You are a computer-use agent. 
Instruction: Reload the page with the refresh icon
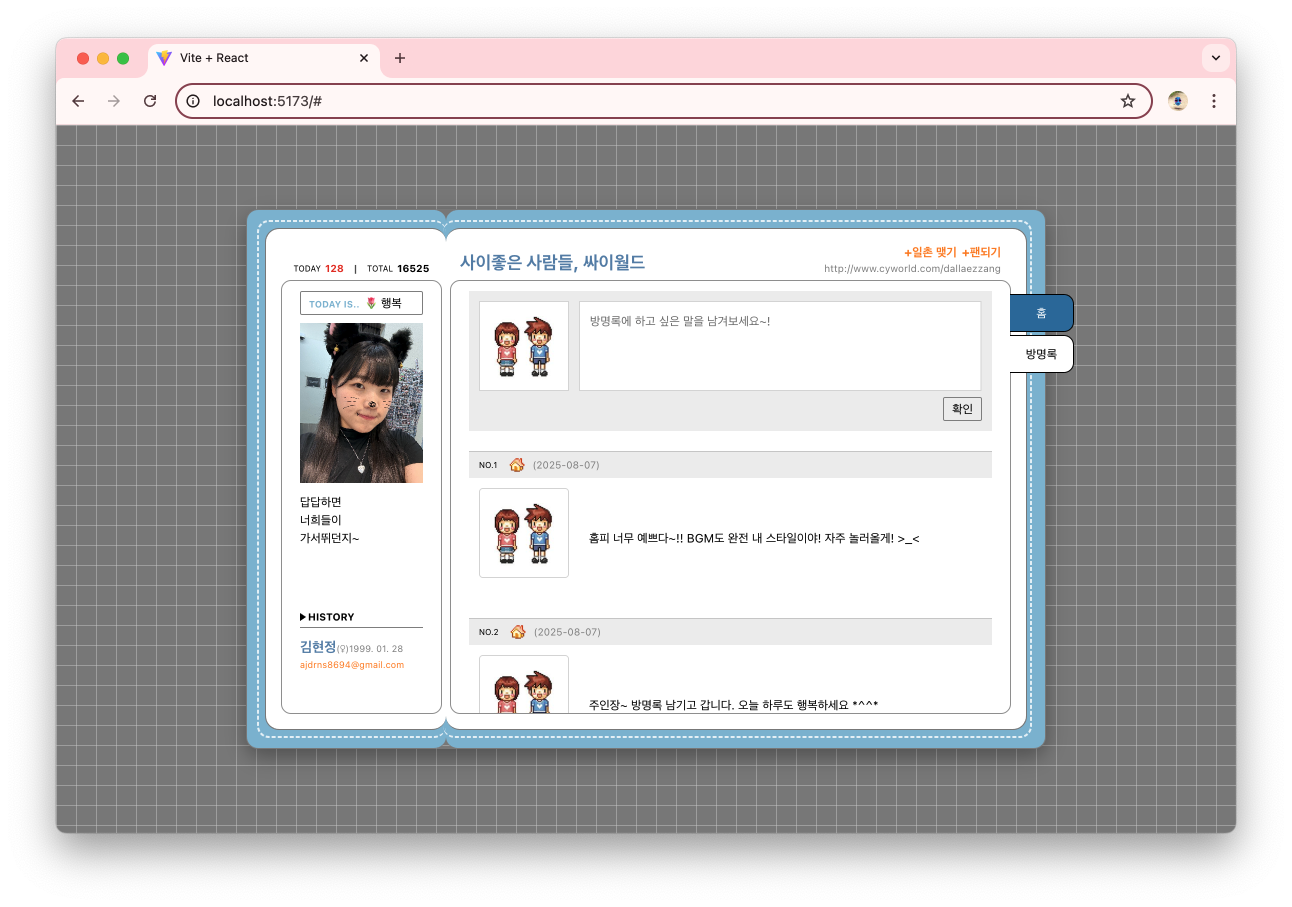point(150,101)
